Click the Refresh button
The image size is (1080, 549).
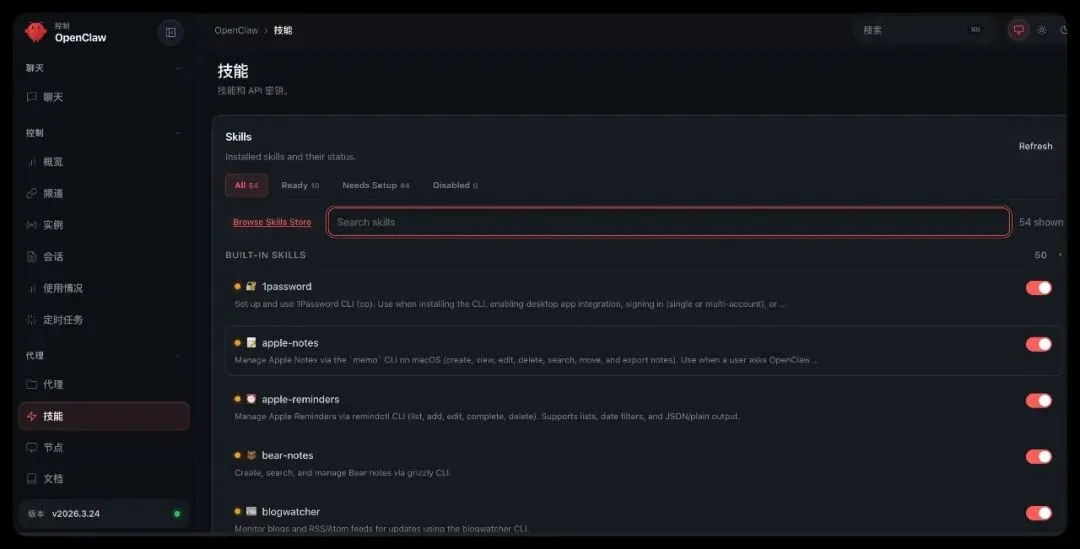pos(1035,146)
